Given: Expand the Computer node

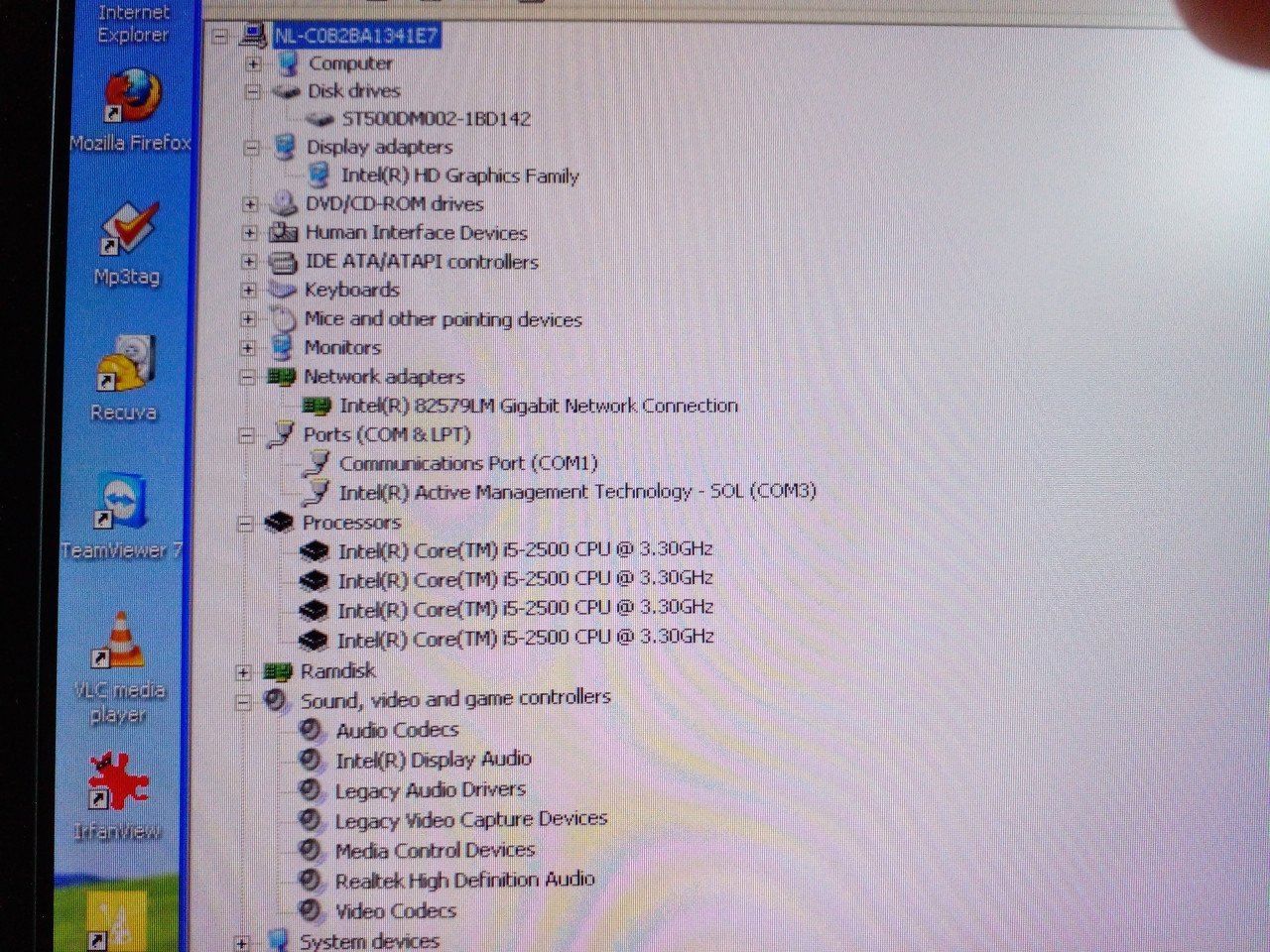Looking at the screenshot, I should [x=254, y=64].
